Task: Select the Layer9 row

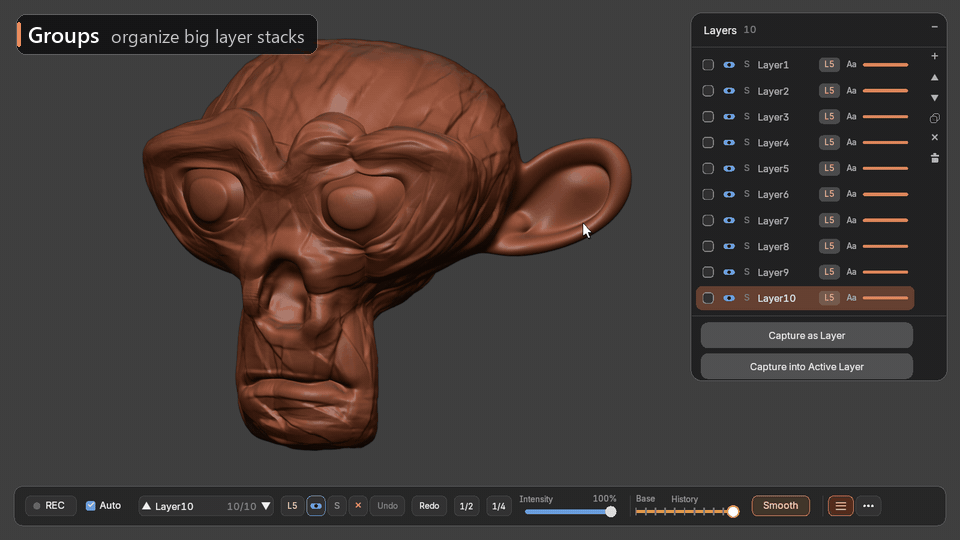Action: [805, 272]
